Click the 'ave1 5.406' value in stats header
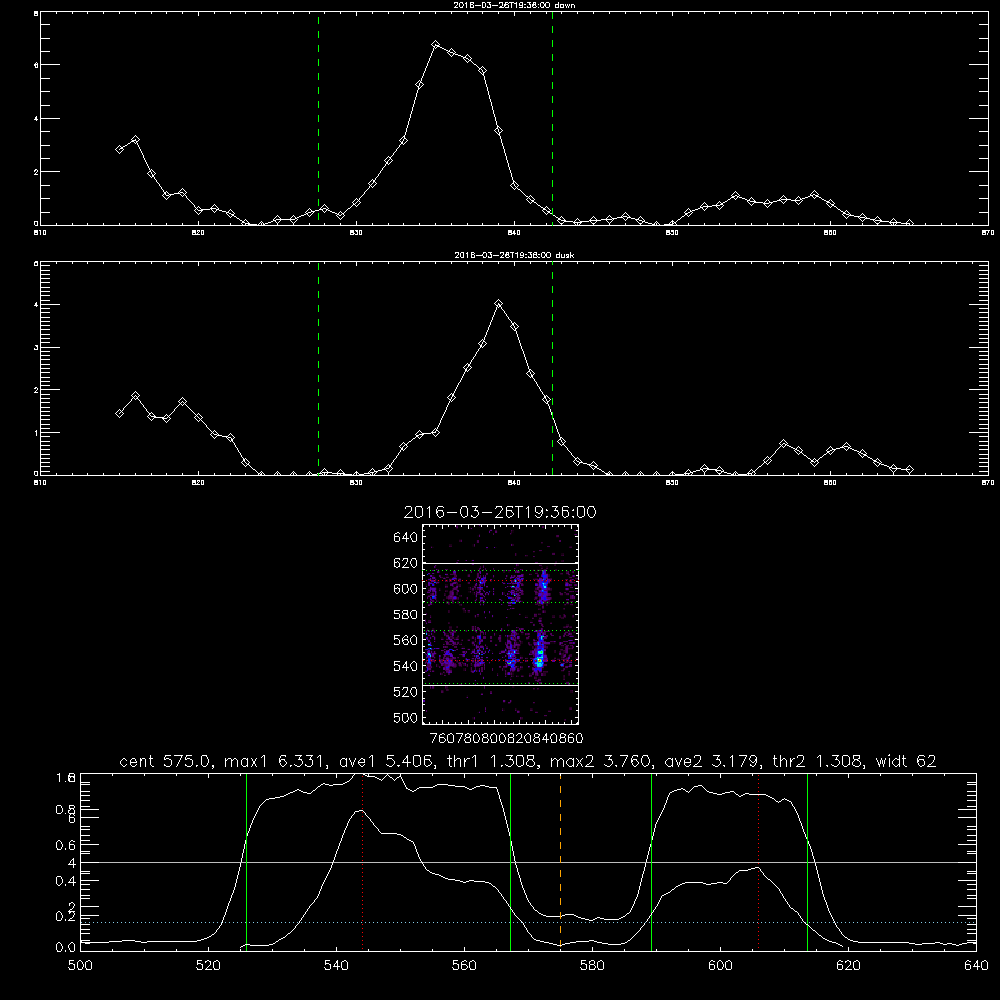This screenshot has width=1000, height=1000. tap(390, 761)
